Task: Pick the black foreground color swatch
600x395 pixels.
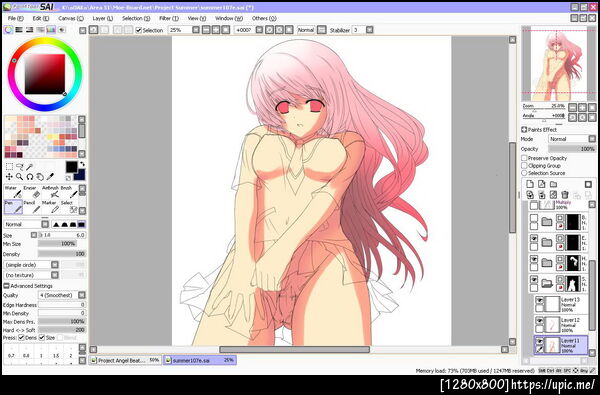Action: click(71, 167)
